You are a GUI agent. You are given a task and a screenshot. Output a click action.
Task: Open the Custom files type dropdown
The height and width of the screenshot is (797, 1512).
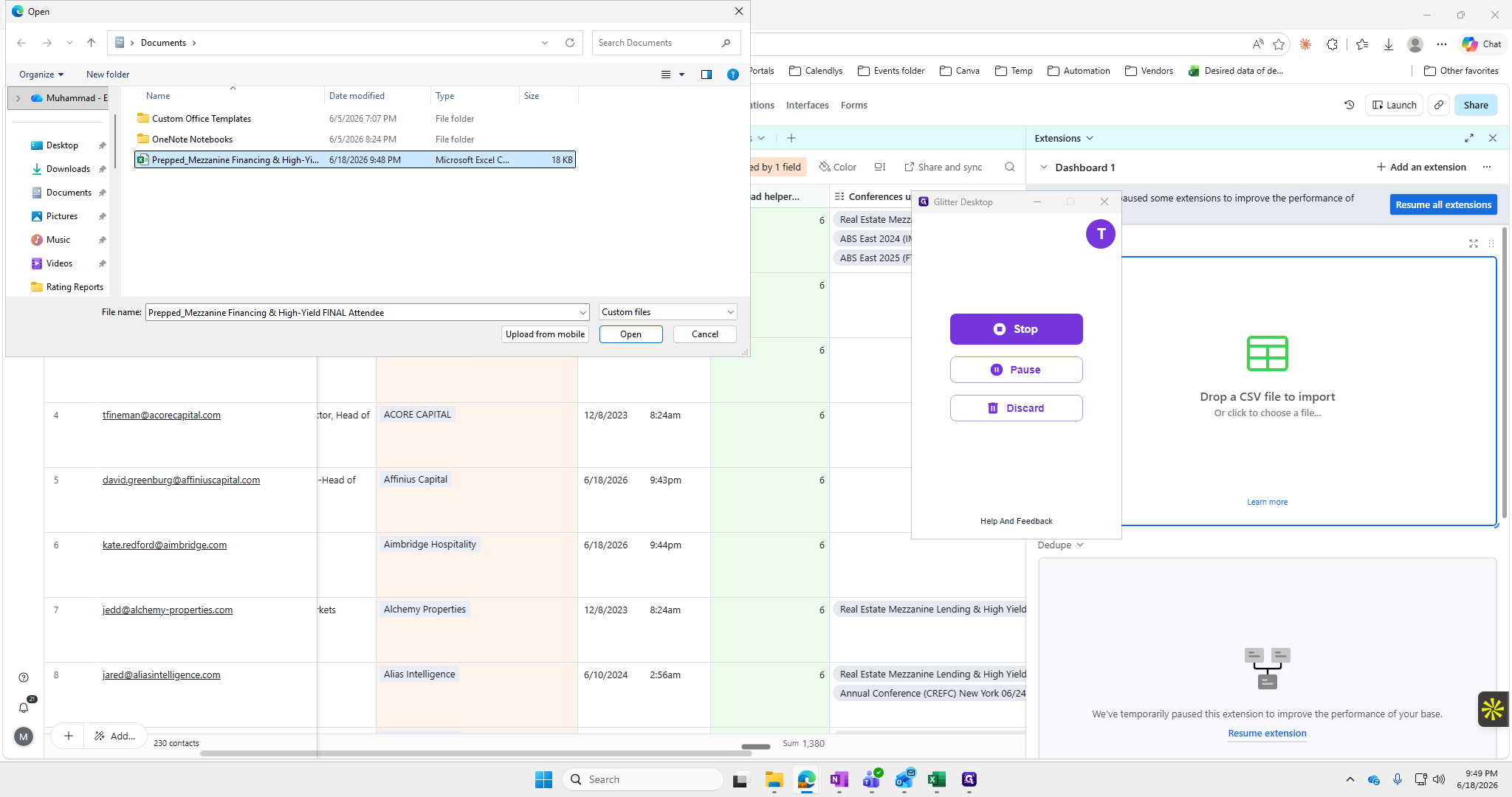point(667,312)
